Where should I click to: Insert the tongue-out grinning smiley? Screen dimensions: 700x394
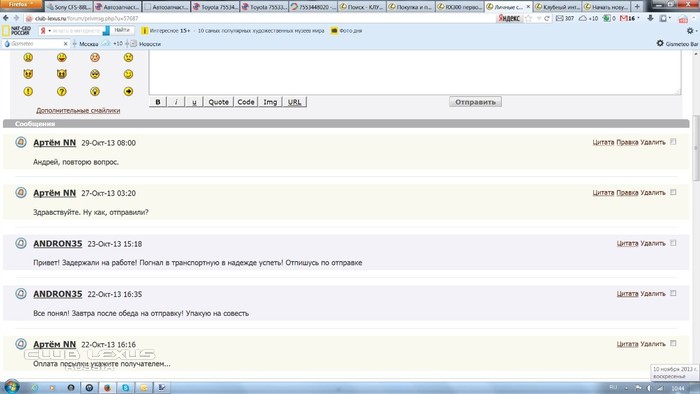(62, 57)
